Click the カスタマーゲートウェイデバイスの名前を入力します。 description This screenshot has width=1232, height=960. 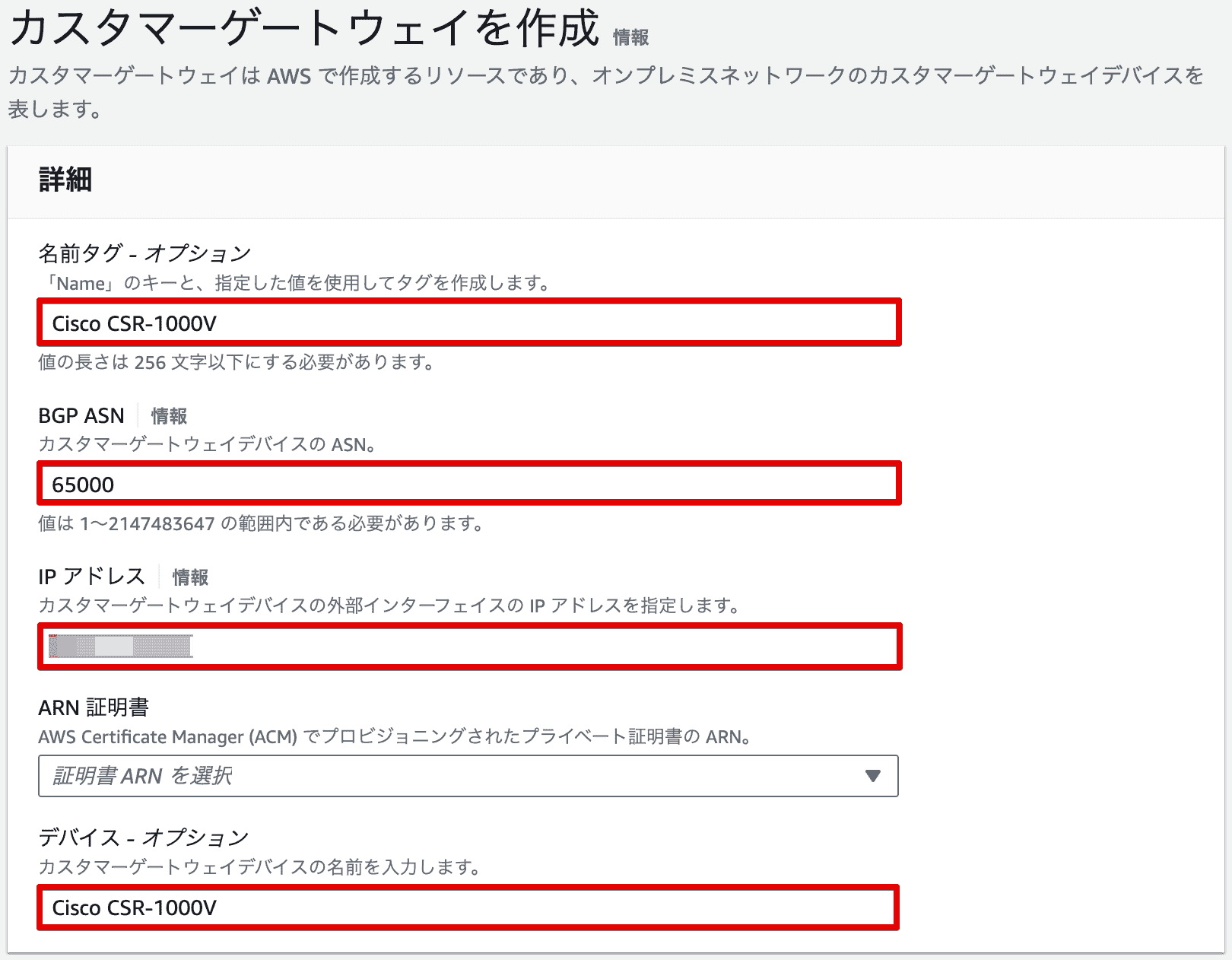[259, 867]
